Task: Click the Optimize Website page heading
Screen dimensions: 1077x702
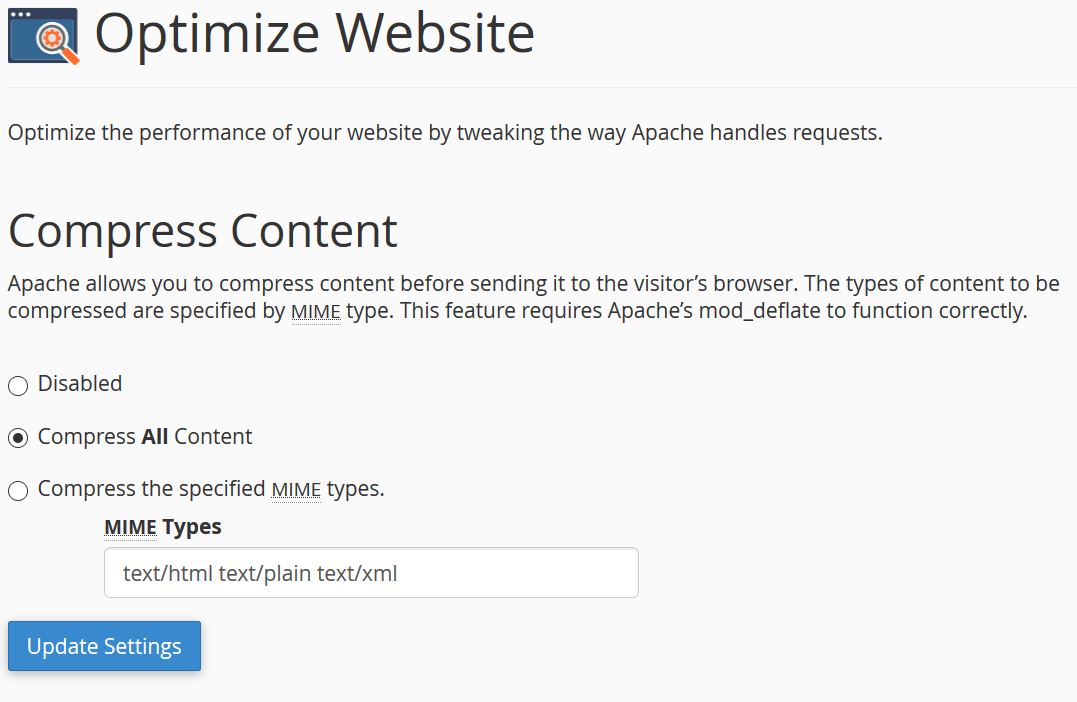Action: click(x=314, y=34)
